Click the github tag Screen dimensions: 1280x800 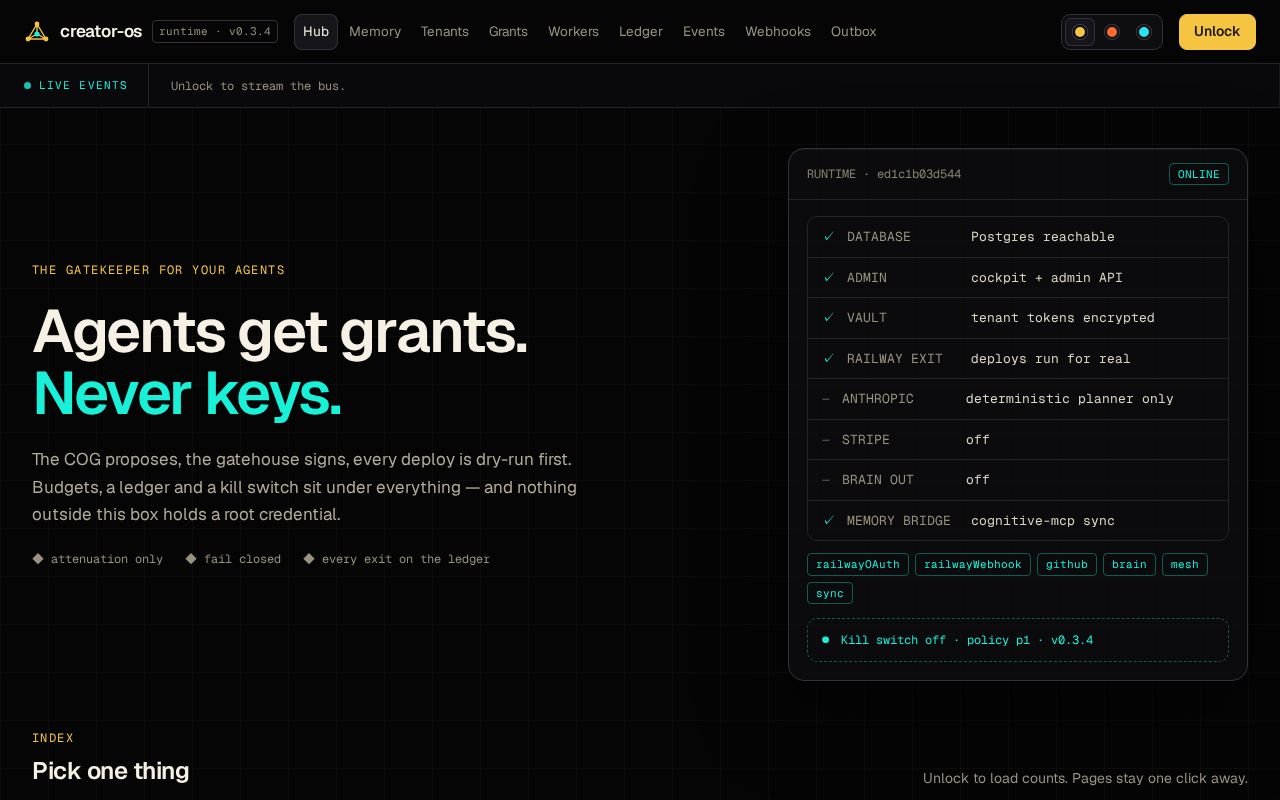coord(1067,565)
